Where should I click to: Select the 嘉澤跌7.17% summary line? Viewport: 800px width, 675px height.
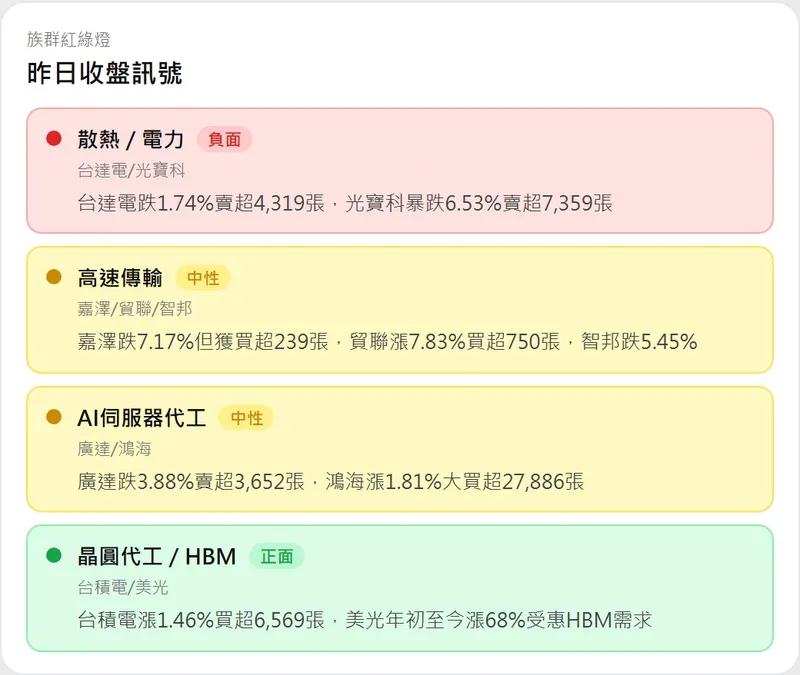(387, 342)
